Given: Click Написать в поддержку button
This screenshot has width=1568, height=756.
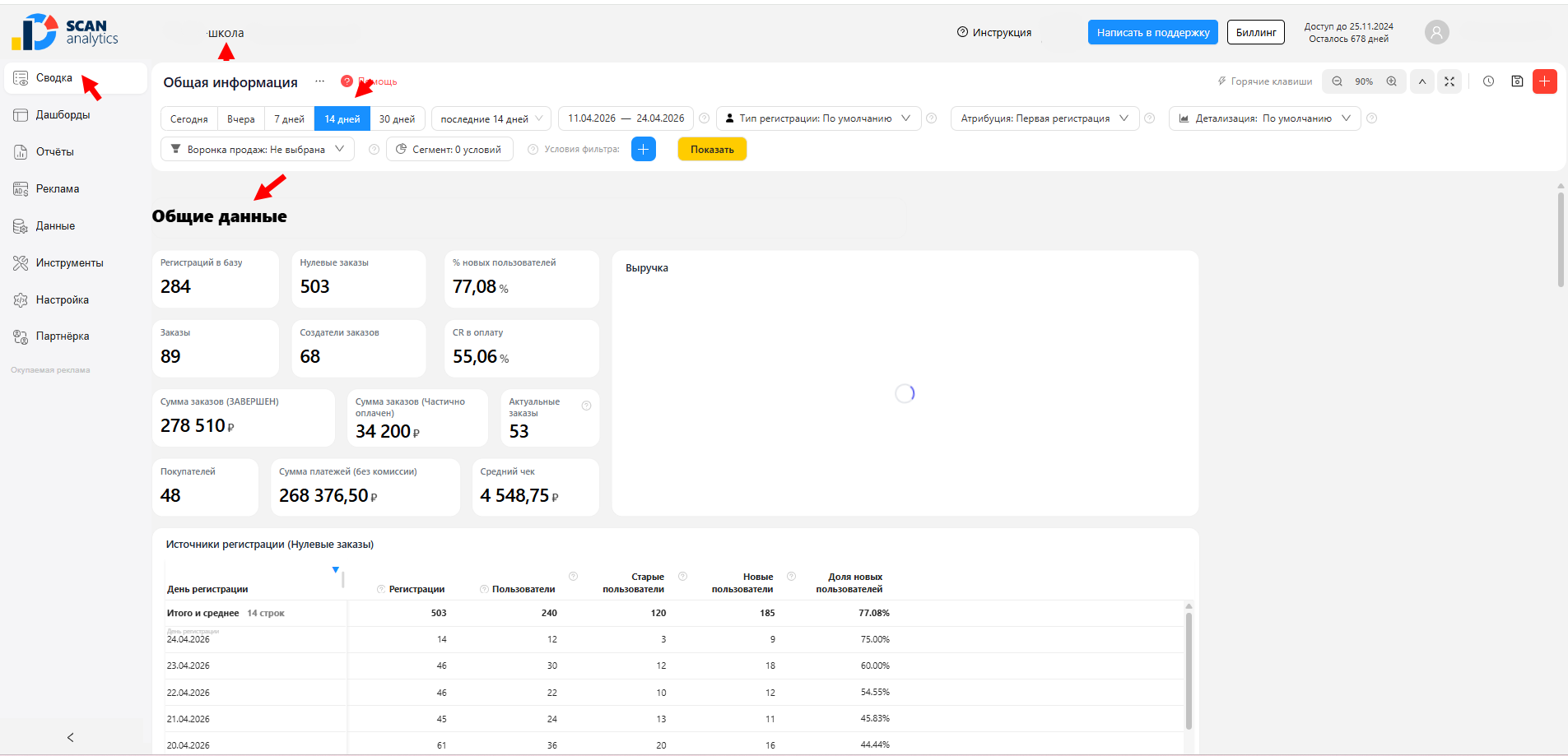Looking at the screenshot, I should coord(1153,32).
